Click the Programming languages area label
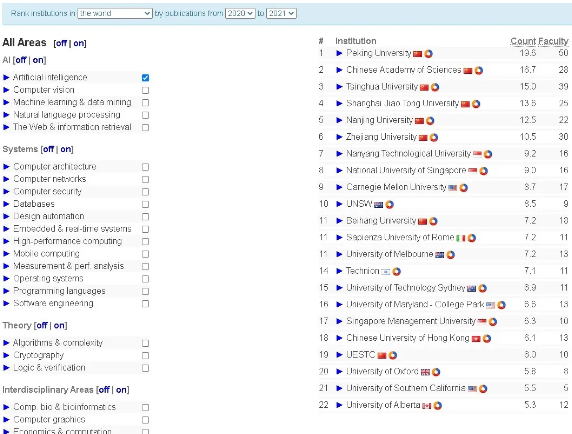Screen dimensions: 572x434 pos(59,291)
